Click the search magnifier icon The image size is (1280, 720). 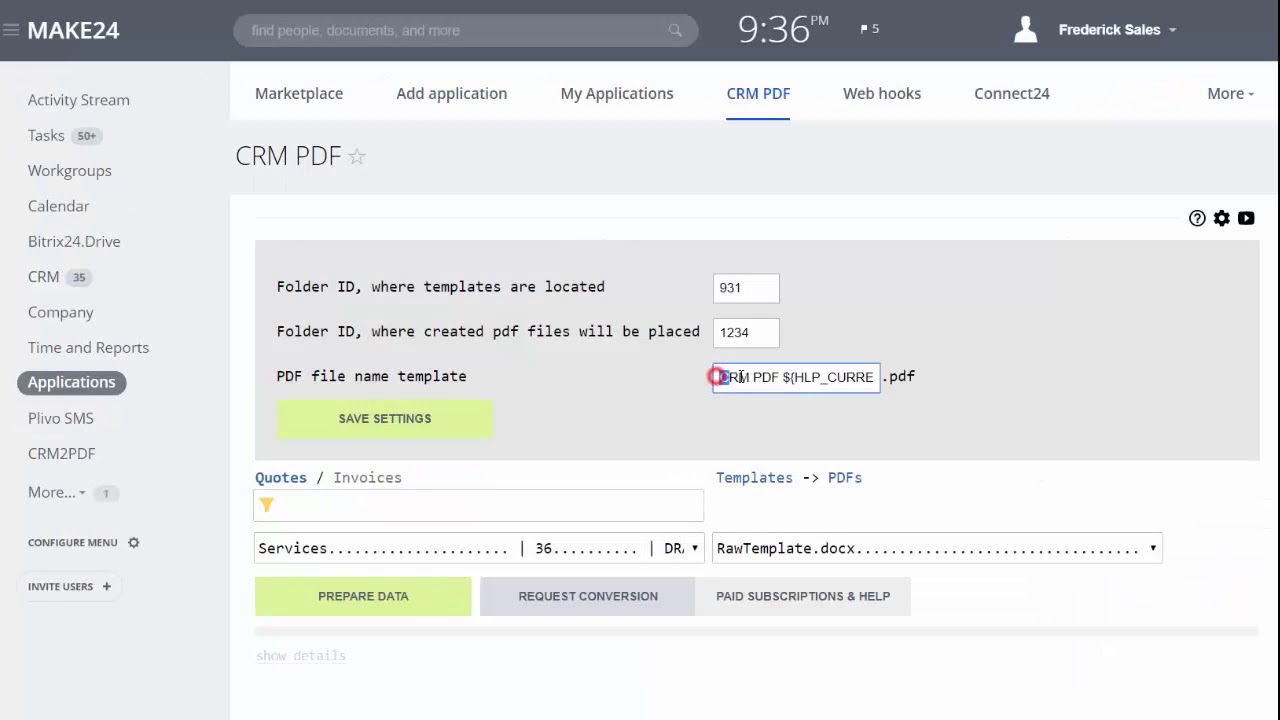[675, 30]
